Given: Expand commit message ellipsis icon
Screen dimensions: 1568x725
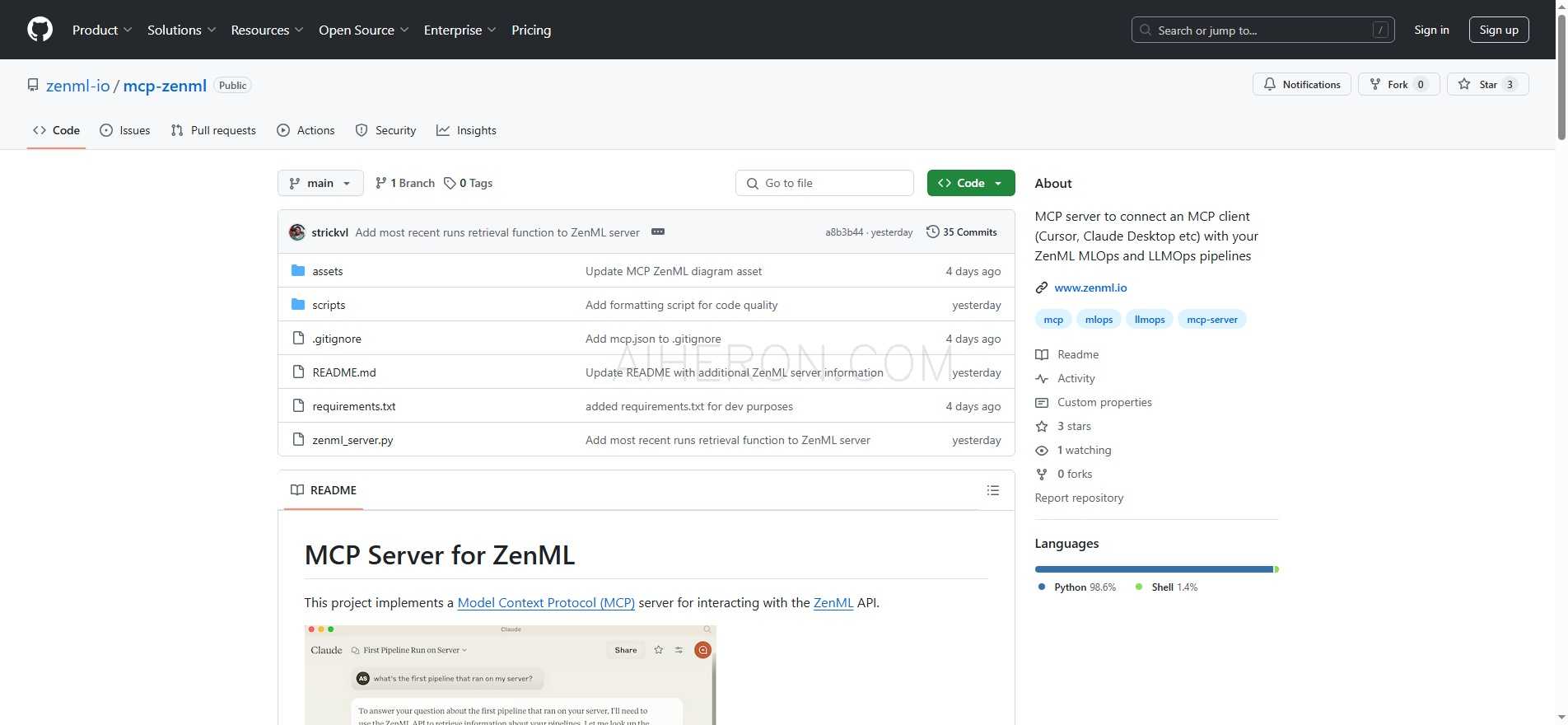Looking at the screenshot, I should tap(658, 232).
